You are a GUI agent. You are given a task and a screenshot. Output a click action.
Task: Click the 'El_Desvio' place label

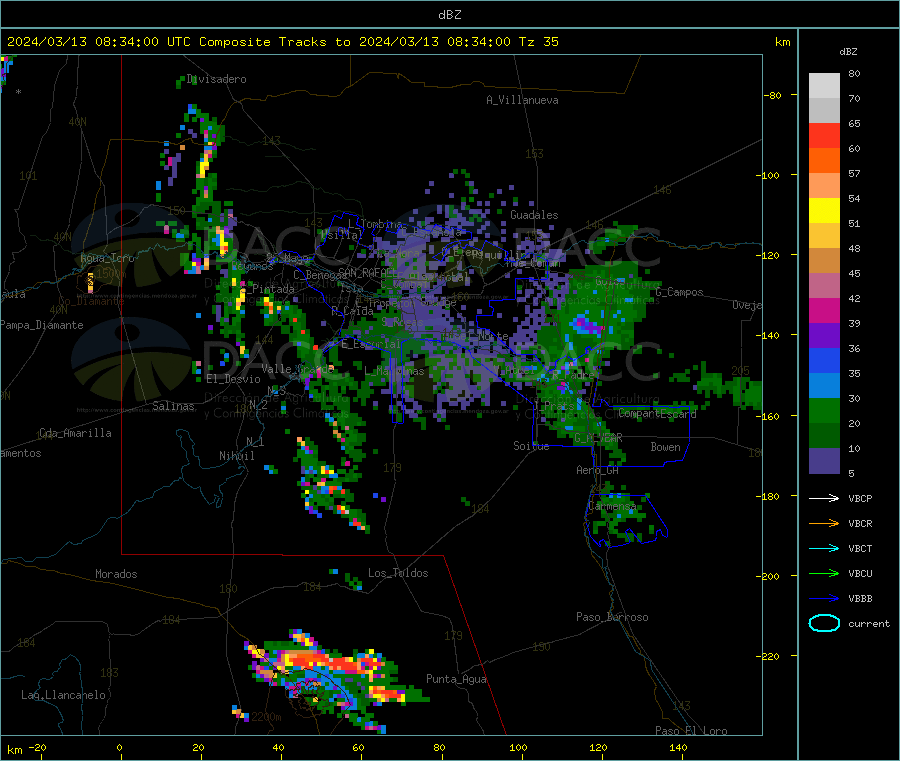[x=233, y=379]
